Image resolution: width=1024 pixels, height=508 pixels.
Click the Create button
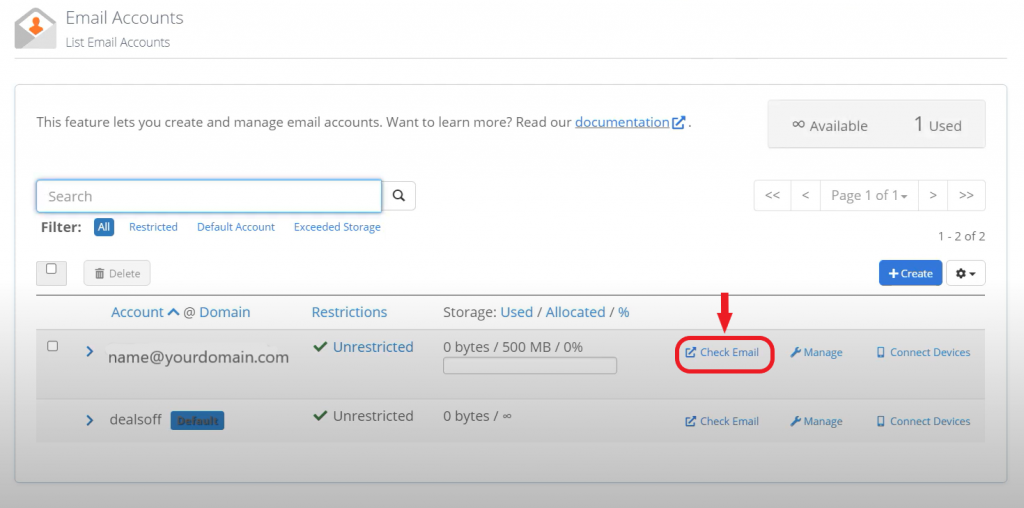coord(910,274)
